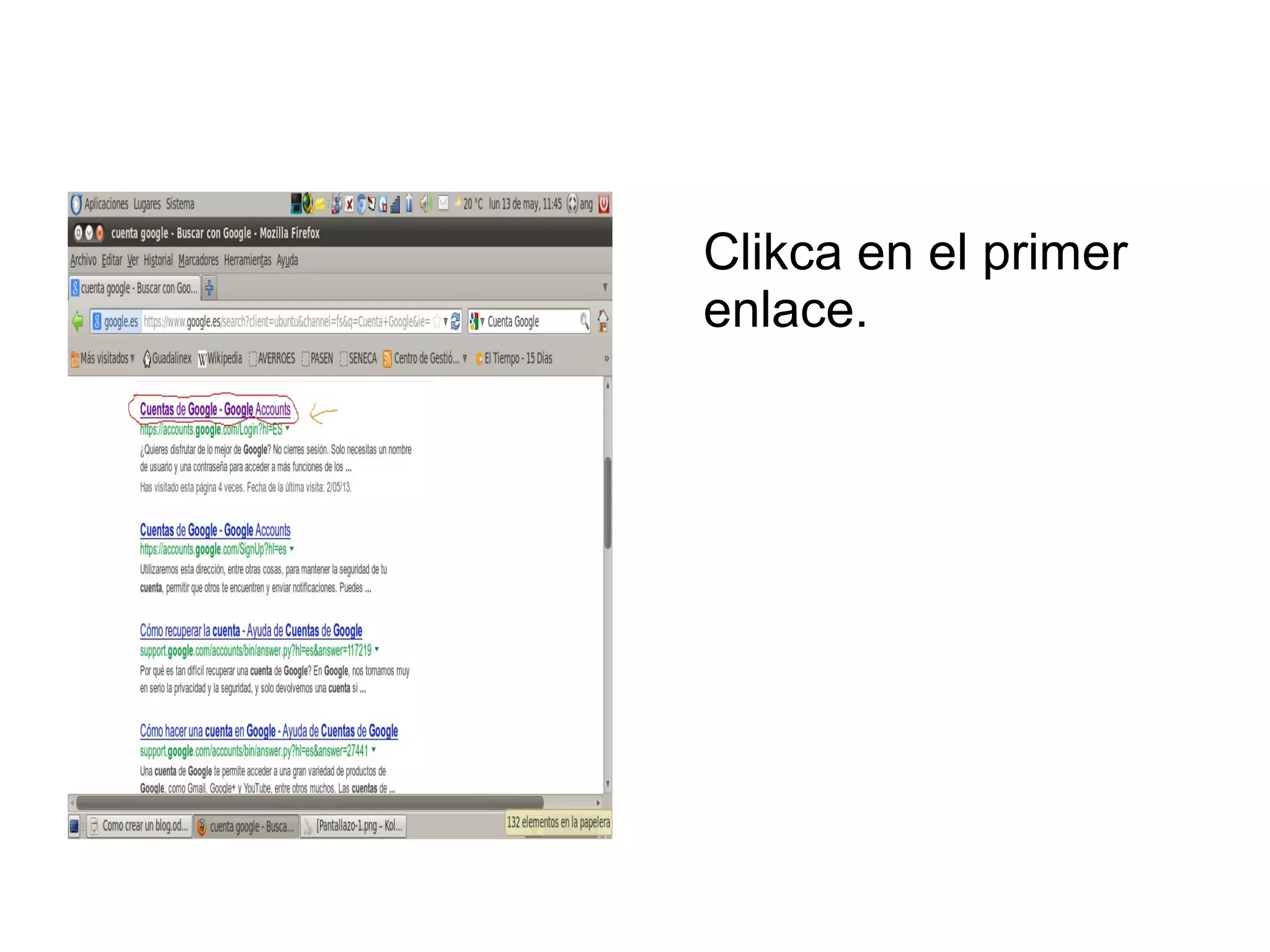Viewport: 1270px width, 952px height.
Task: Click the weather 20 °C indicator
Action: [x=469, y=203]
